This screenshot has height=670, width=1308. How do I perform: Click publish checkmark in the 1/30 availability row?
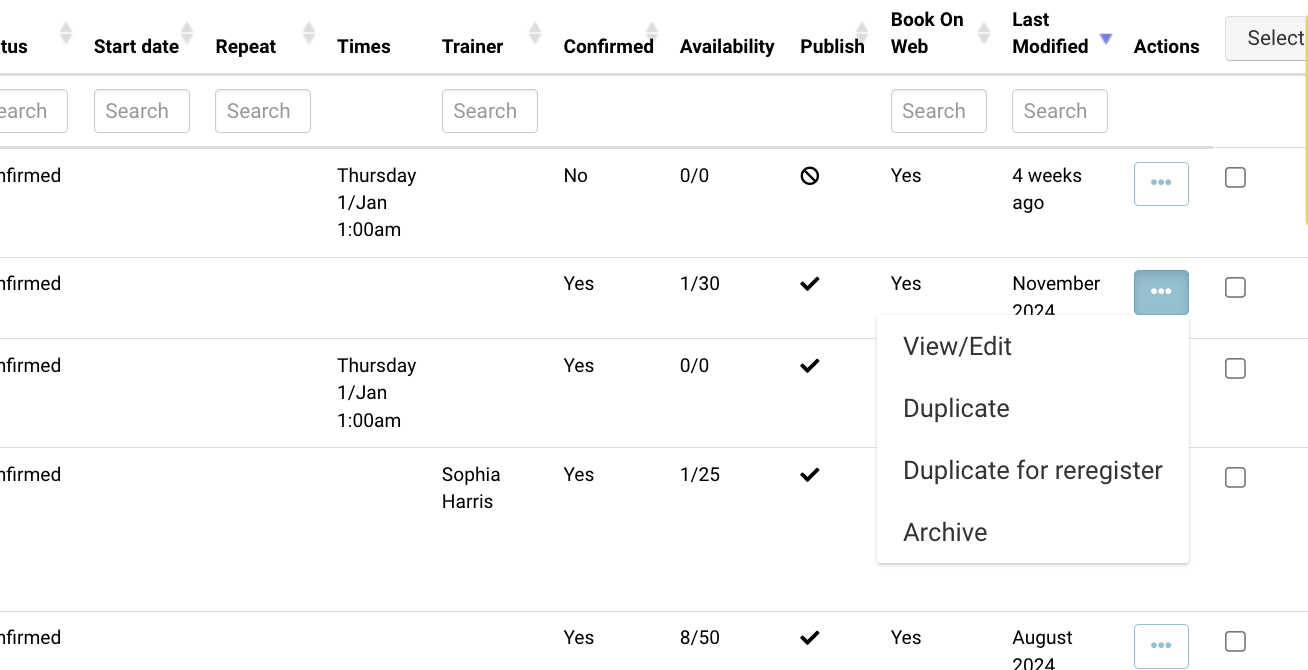click(810, 284)
